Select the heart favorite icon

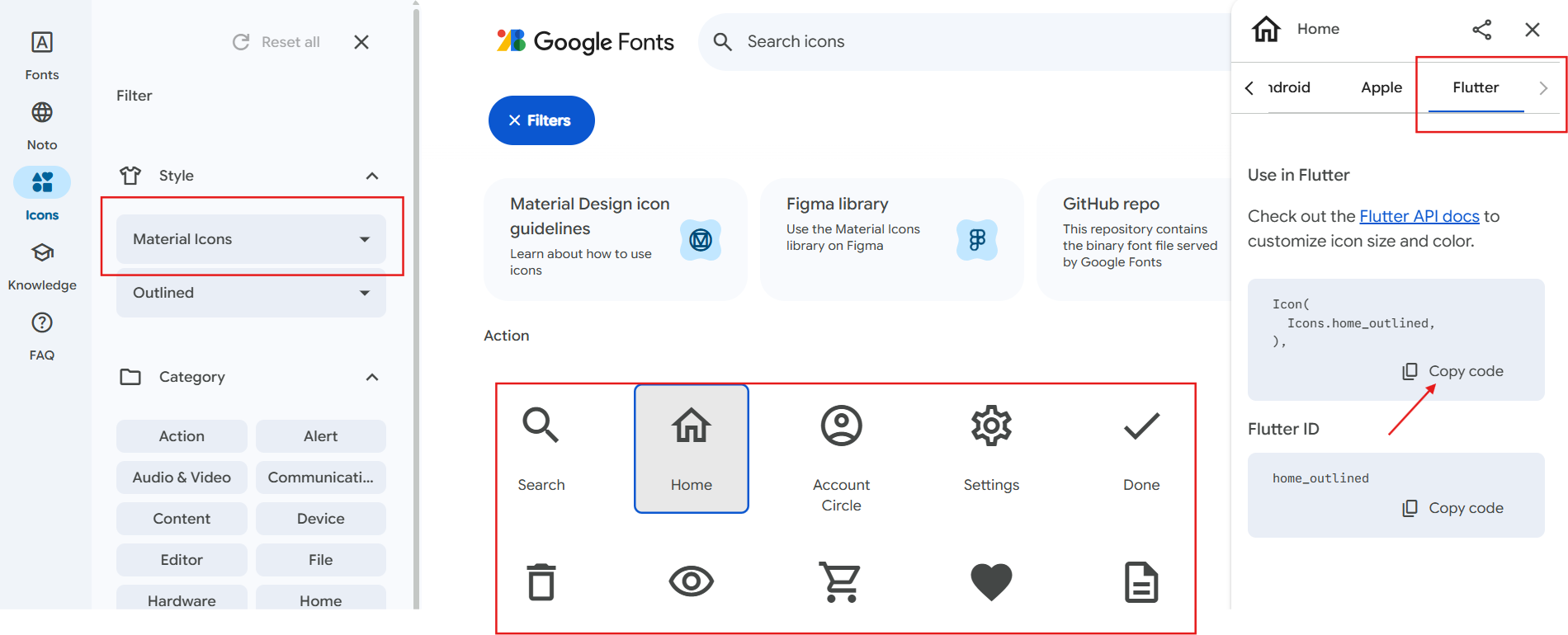click(x=991, y=581)
